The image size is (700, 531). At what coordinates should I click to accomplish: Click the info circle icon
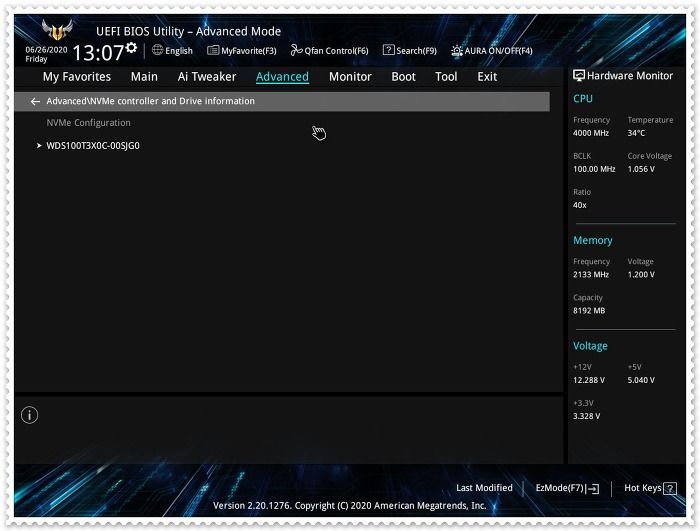point(29,415)
